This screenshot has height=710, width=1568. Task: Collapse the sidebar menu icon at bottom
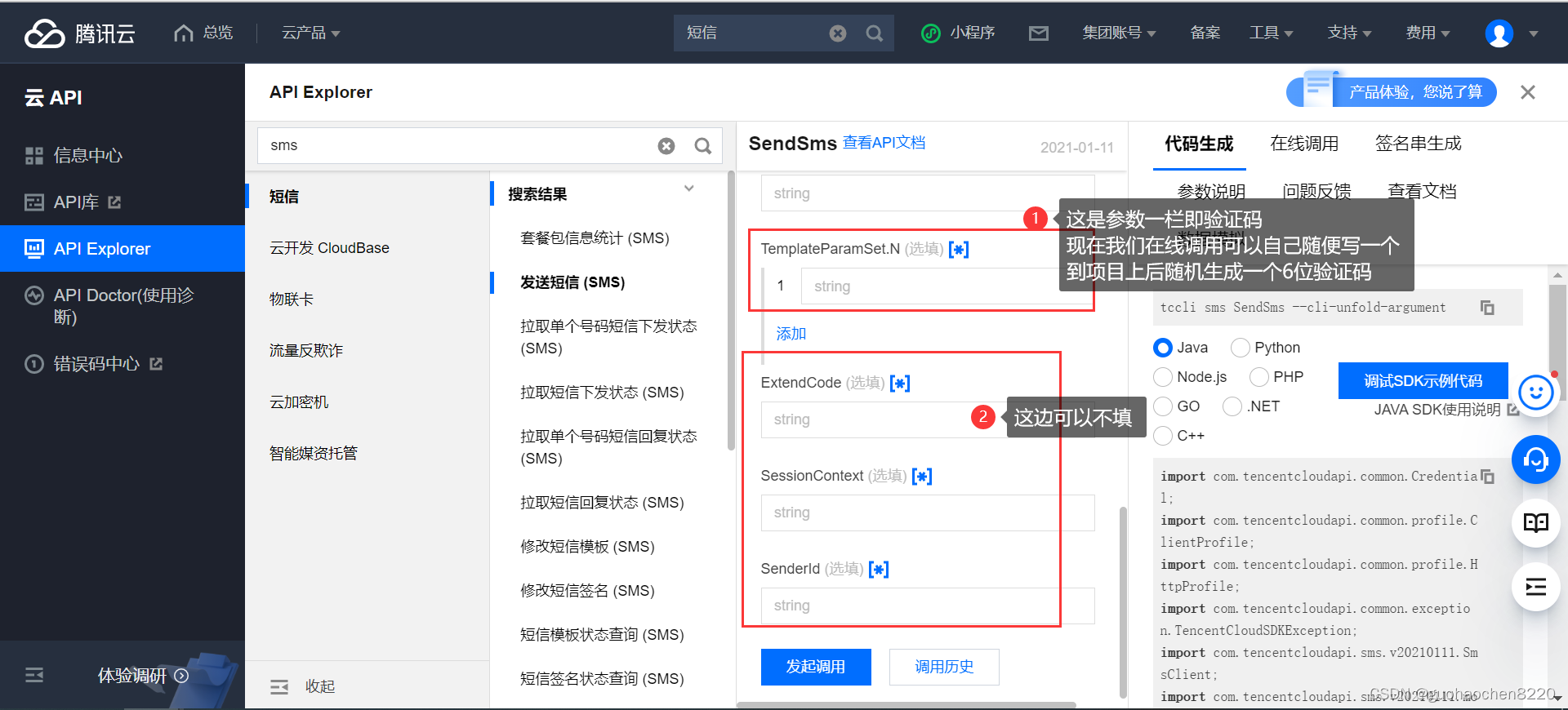click(x=34, y=675)
